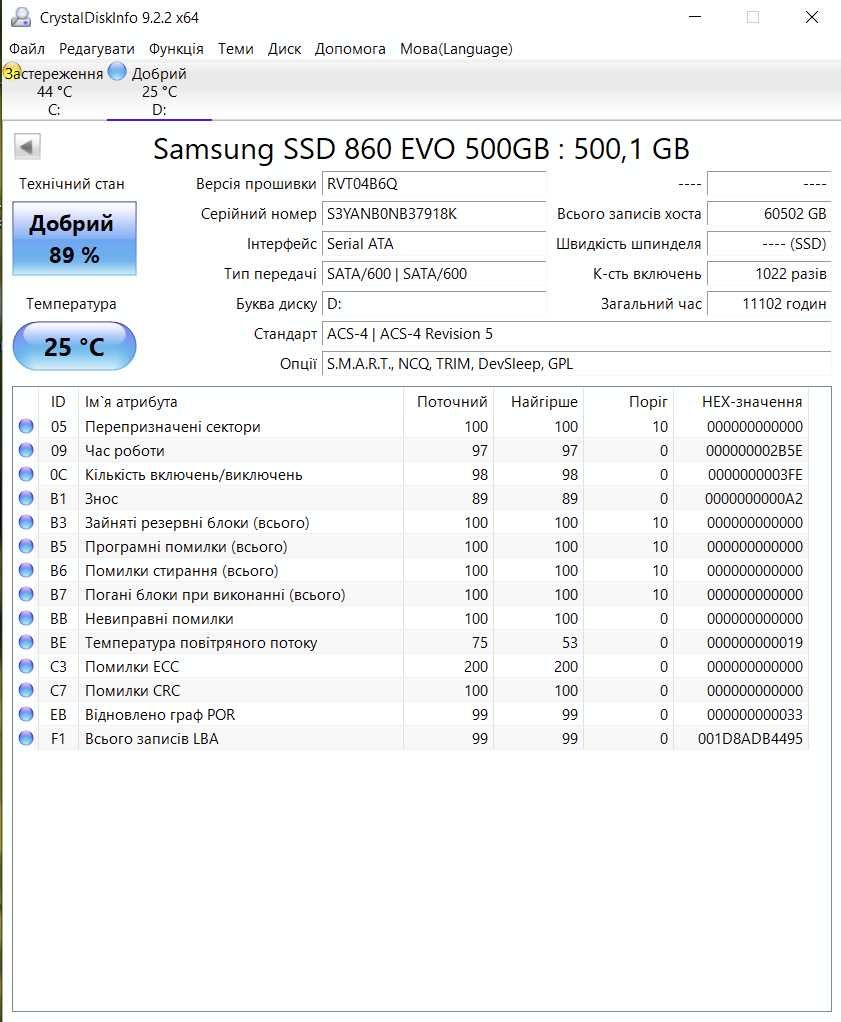Click the standard field ACS-4 Revision 5
Screen dimensions: 841x1022
click(576, 334)
